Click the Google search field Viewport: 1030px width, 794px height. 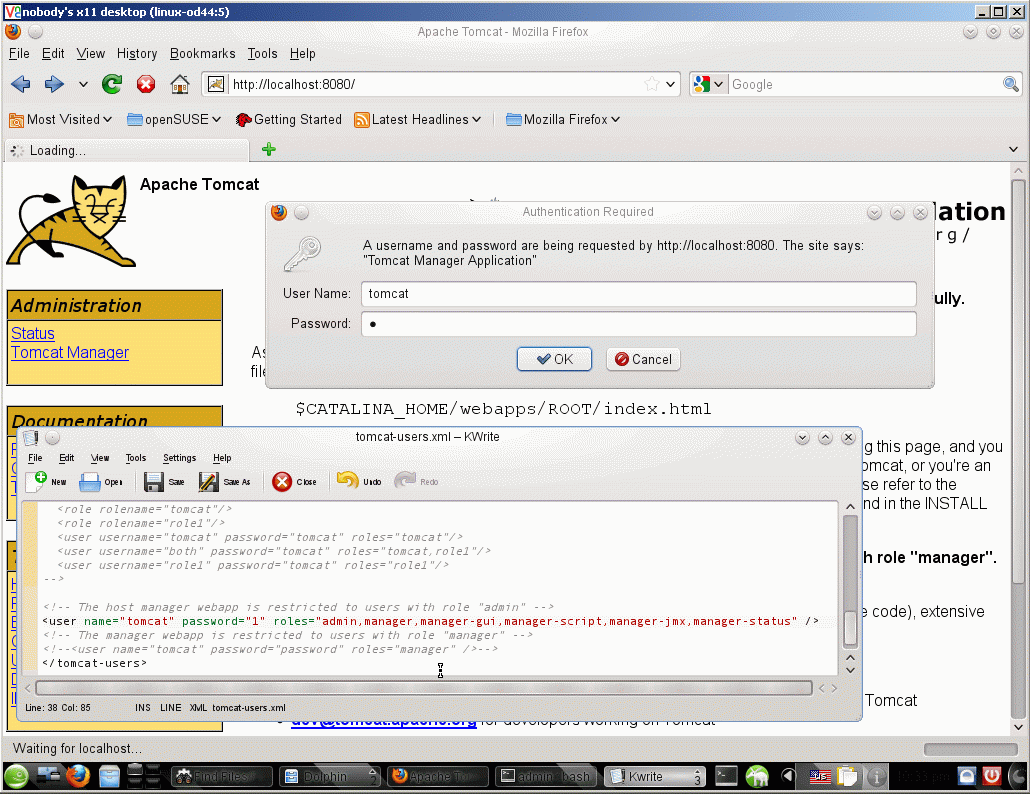[864, 84]
